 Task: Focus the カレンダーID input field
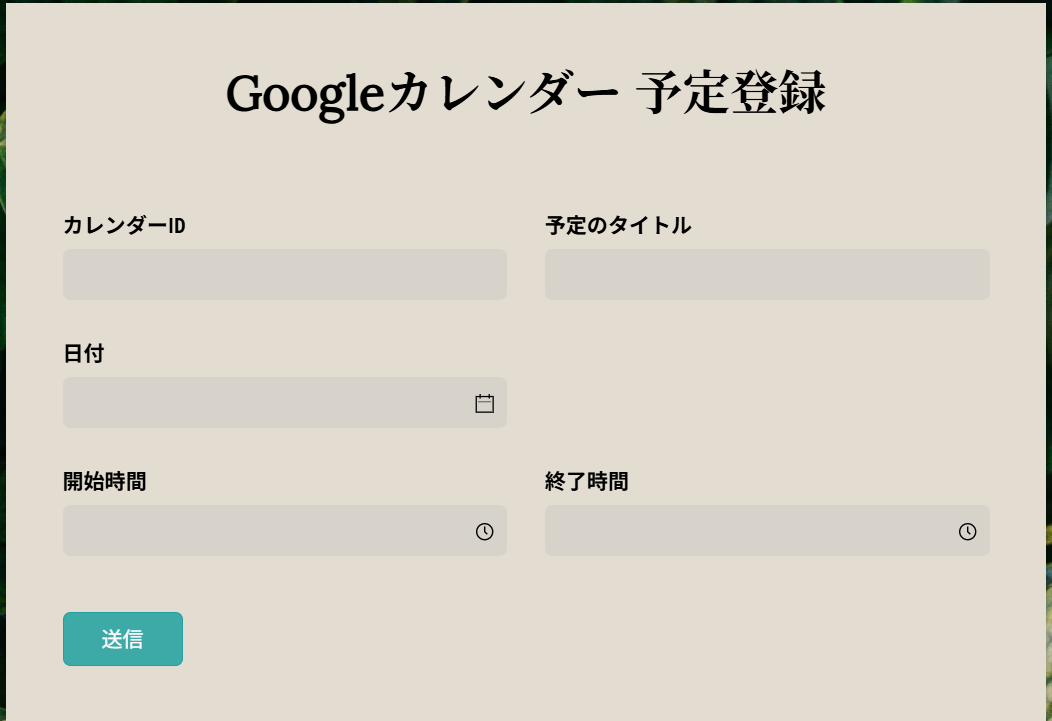pos(285,274)
